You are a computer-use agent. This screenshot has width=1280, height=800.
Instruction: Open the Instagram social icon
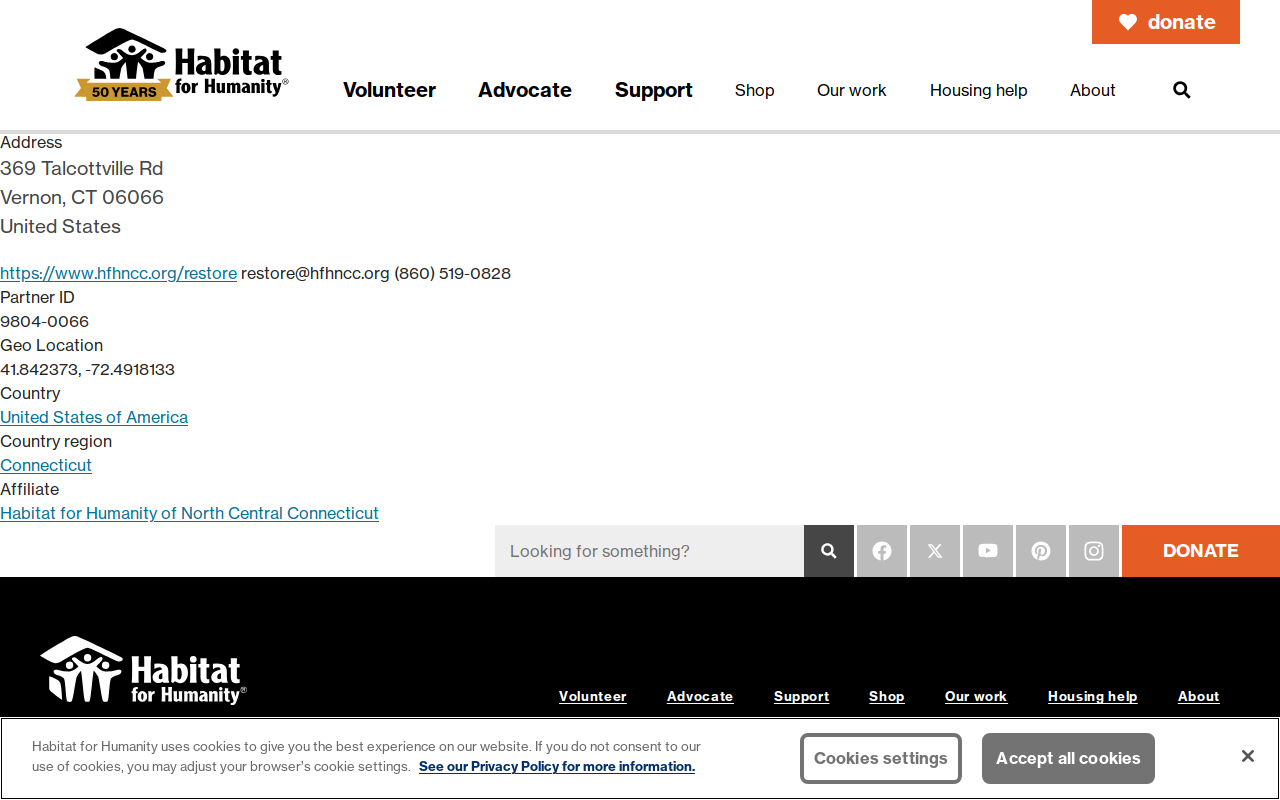click(1094, 551)
